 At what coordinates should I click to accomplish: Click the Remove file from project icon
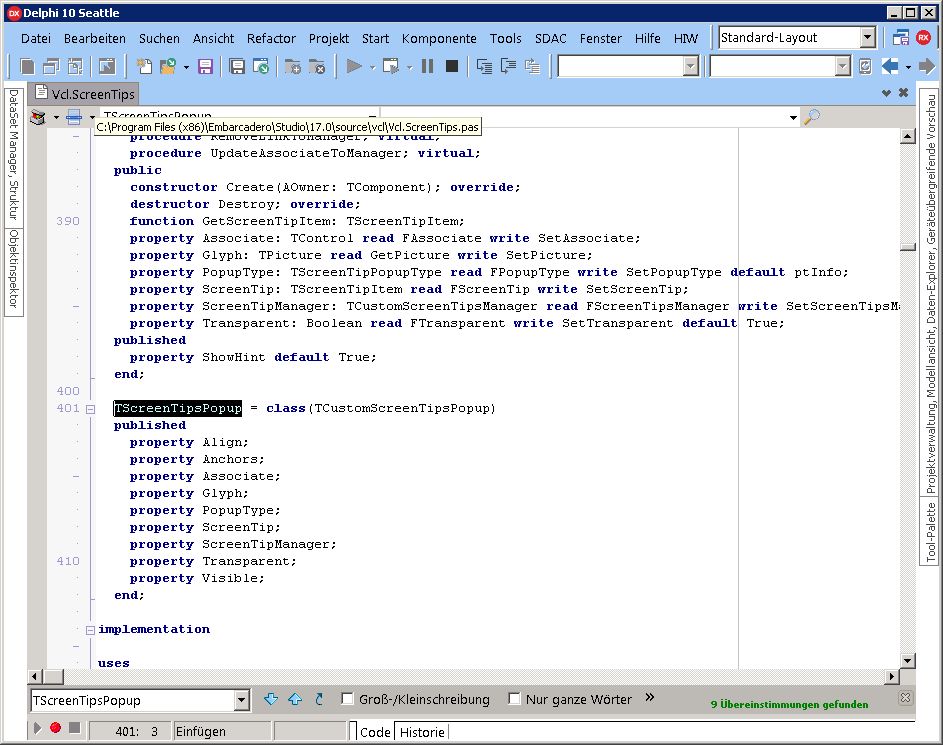(317, 66)
